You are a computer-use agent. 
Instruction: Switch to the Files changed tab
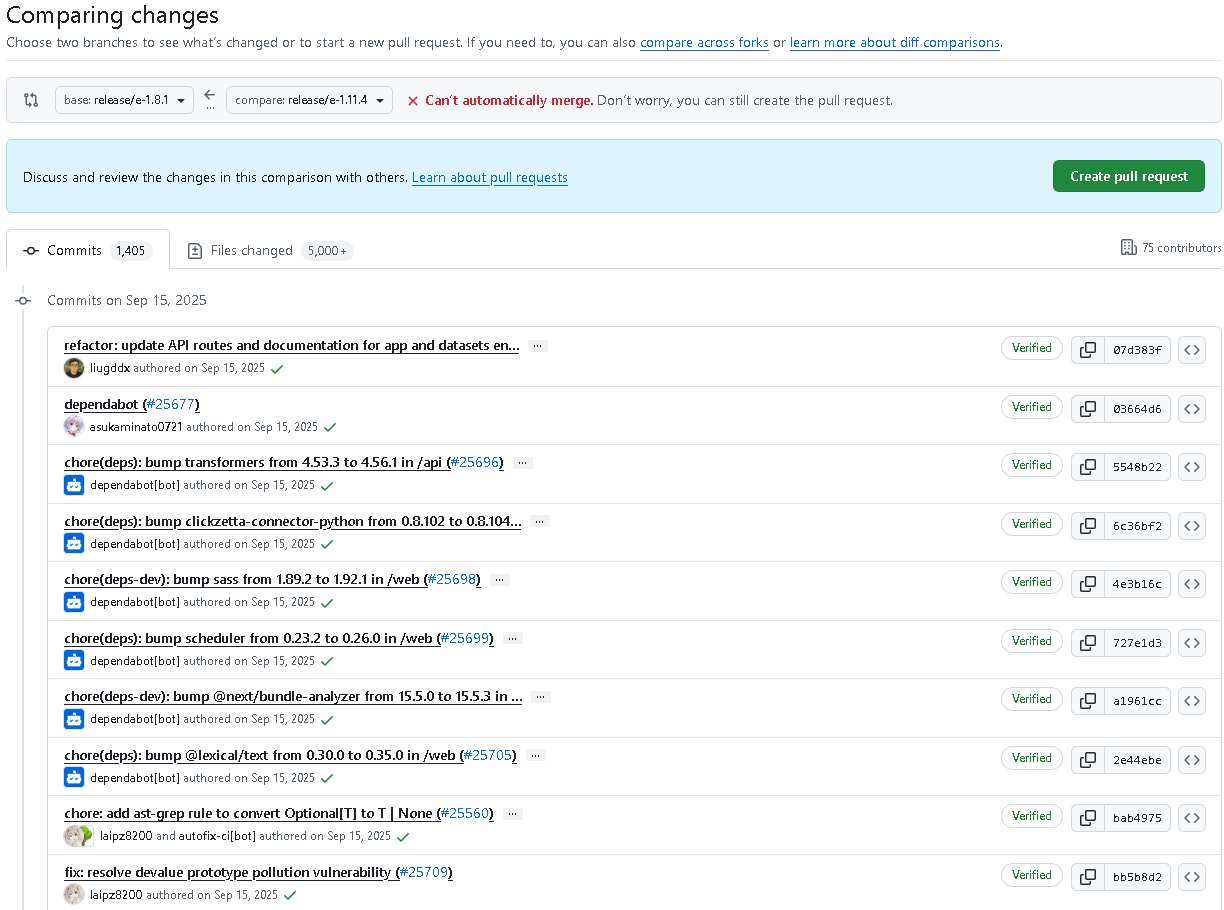(x=270, y=250)
